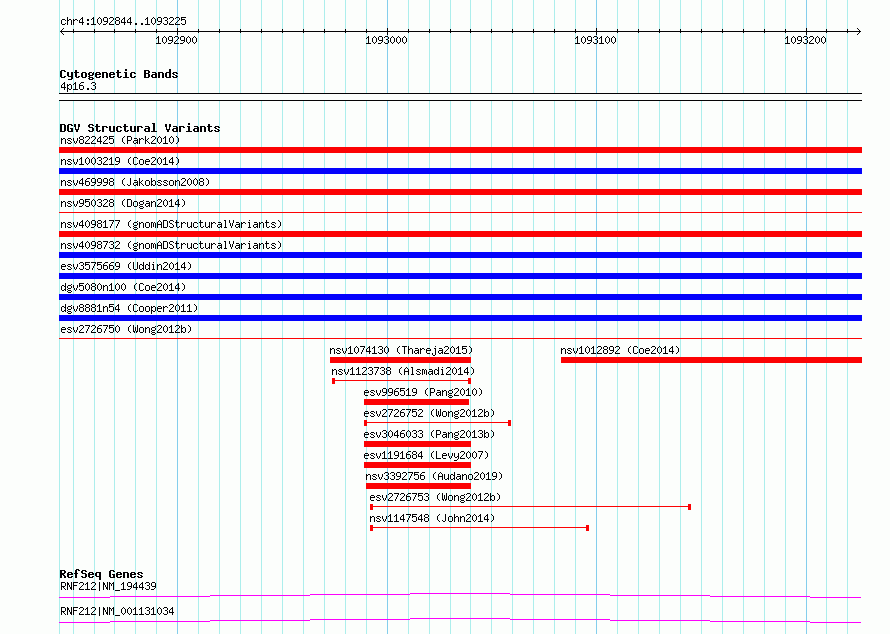Screen dimensions: 890x634
Task: Click the red bar under nsv4098177
Action: [x=460, y=234]
